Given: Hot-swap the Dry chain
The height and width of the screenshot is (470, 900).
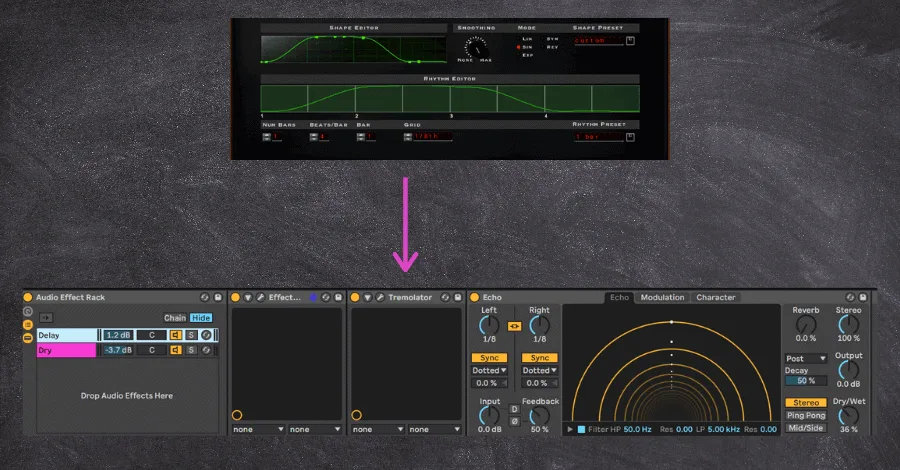Looking at the screenshot, I should [x=206, y=350].
